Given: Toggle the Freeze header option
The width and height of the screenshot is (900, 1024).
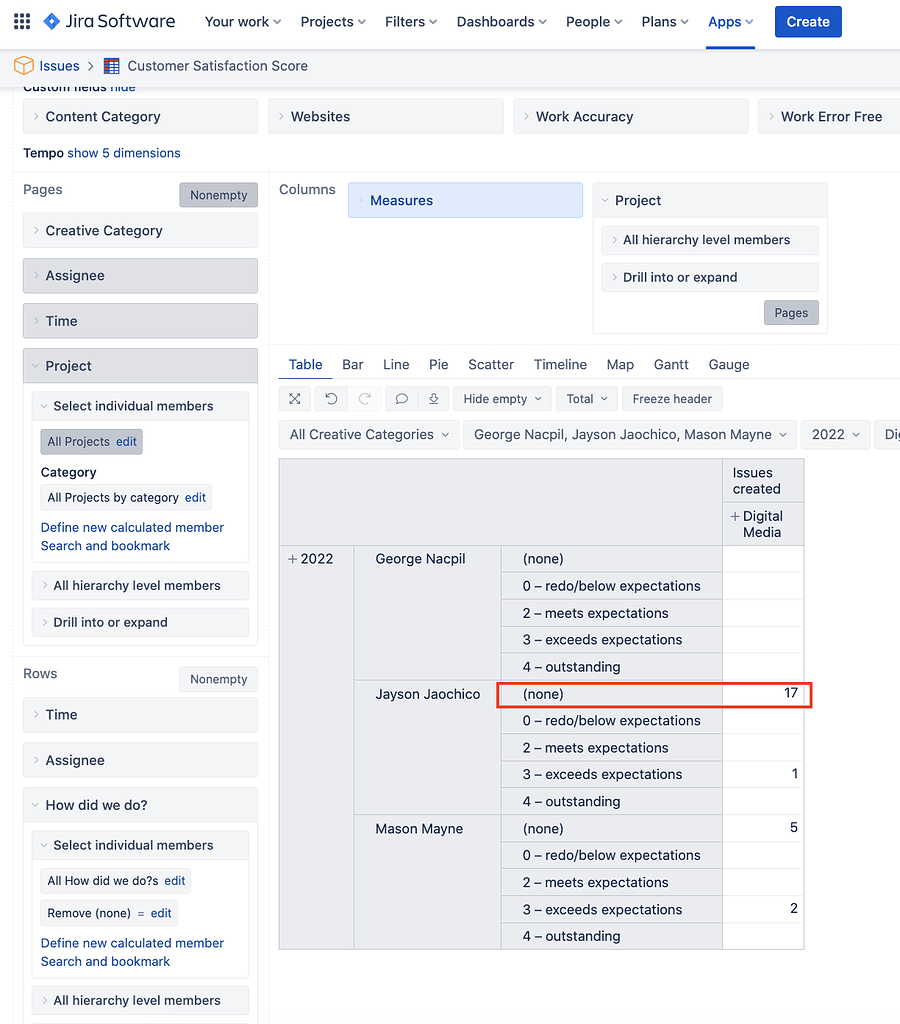Looking at the screenshot, I should click(x=671, y=399).
